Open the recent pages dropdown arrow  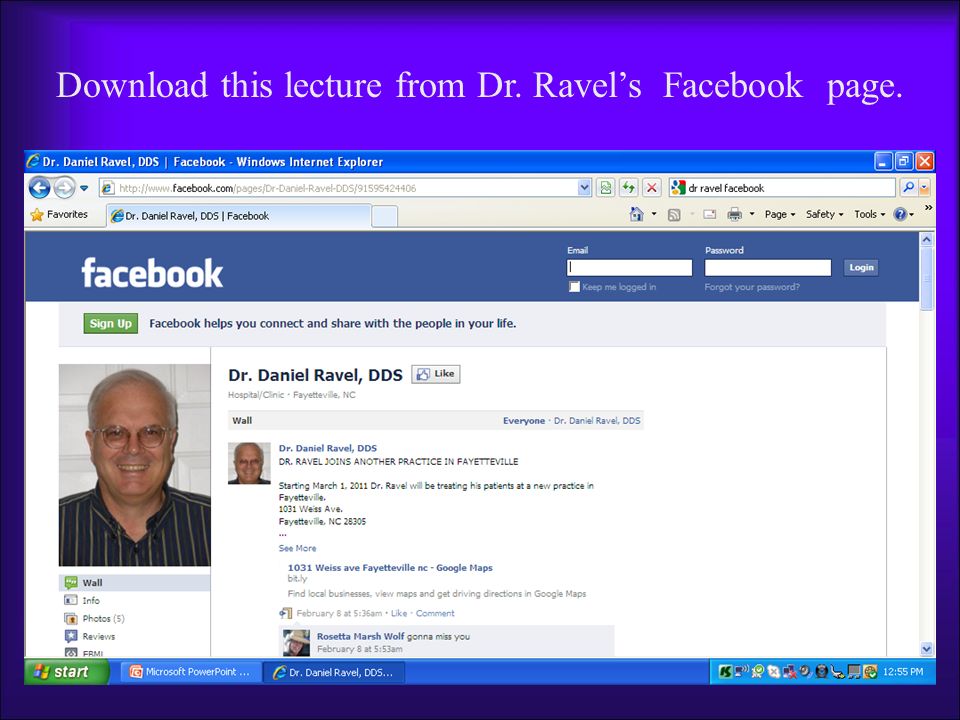(x=84, y=188)
